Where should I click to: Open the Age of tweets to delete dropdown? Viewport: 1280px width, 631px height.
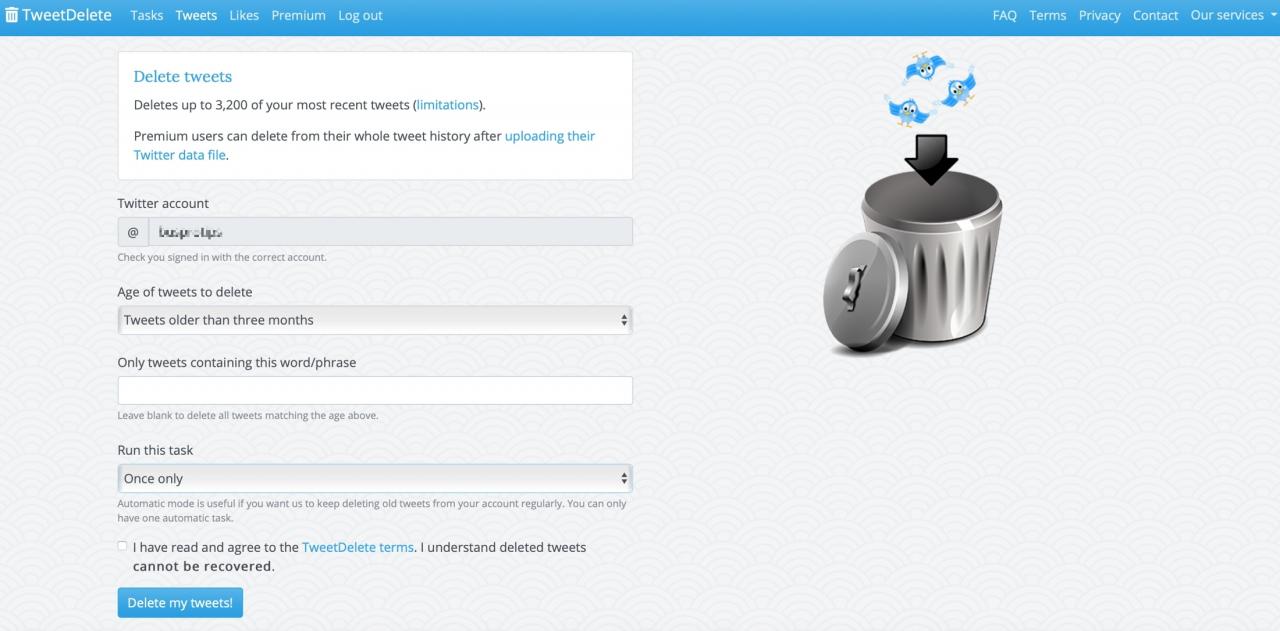tap(375, 320)
